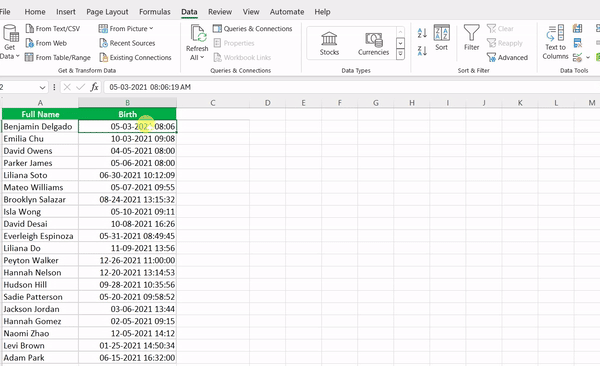600x366 pixels.
Task: Sort A to Z ascending
Action: 422,33
